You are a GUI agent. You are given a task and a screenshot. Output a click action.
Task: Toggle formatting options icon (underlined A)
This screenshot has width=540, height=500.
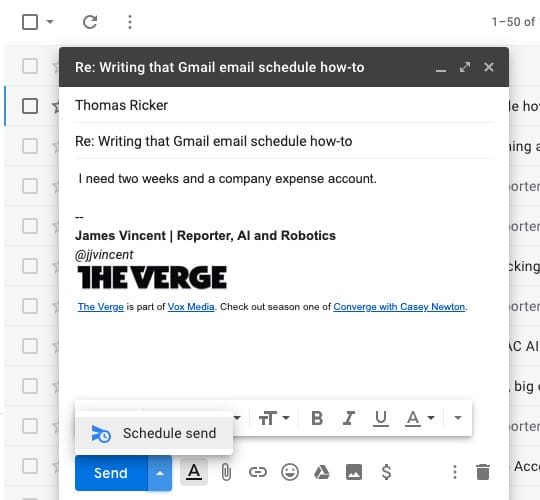pyautogui.click(x=194, y=472)
